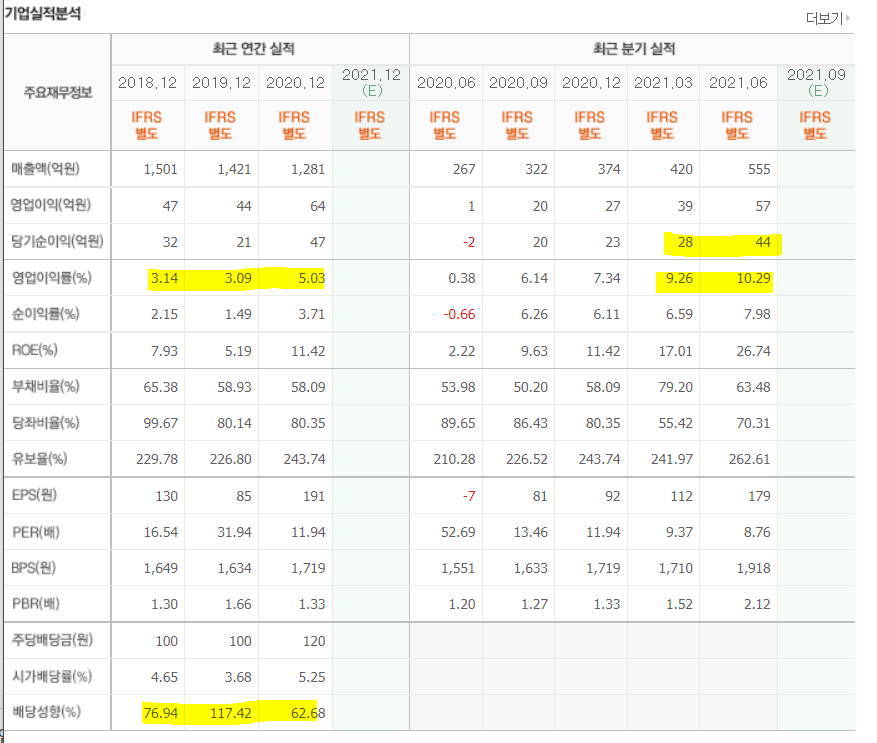The height and width of the screenshot is (743, 877).
Task: Select quick ratio value 99.67
Action: pyautogui.click(x=161, y=424)
